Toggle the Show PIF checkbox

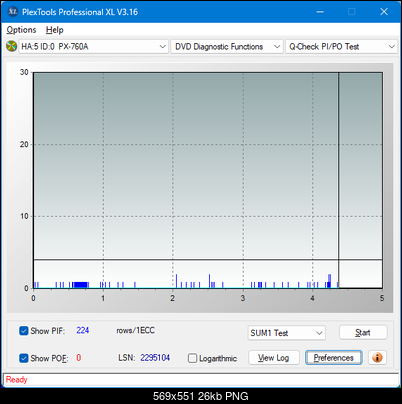click(x=24, y=331)
